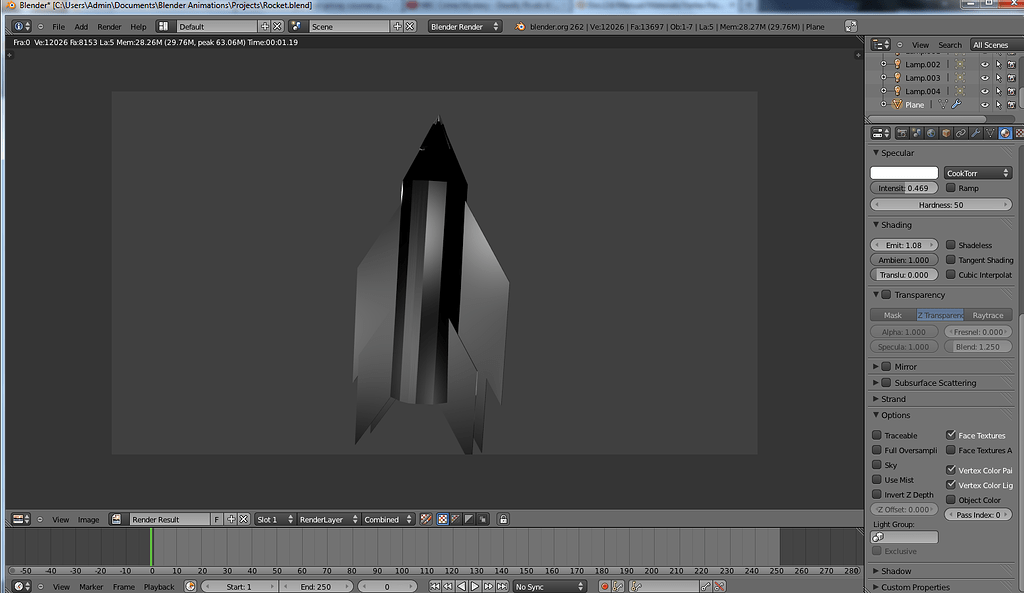
Task: Enable the Specular Ramp checkbox
Action: click(951, 188)
